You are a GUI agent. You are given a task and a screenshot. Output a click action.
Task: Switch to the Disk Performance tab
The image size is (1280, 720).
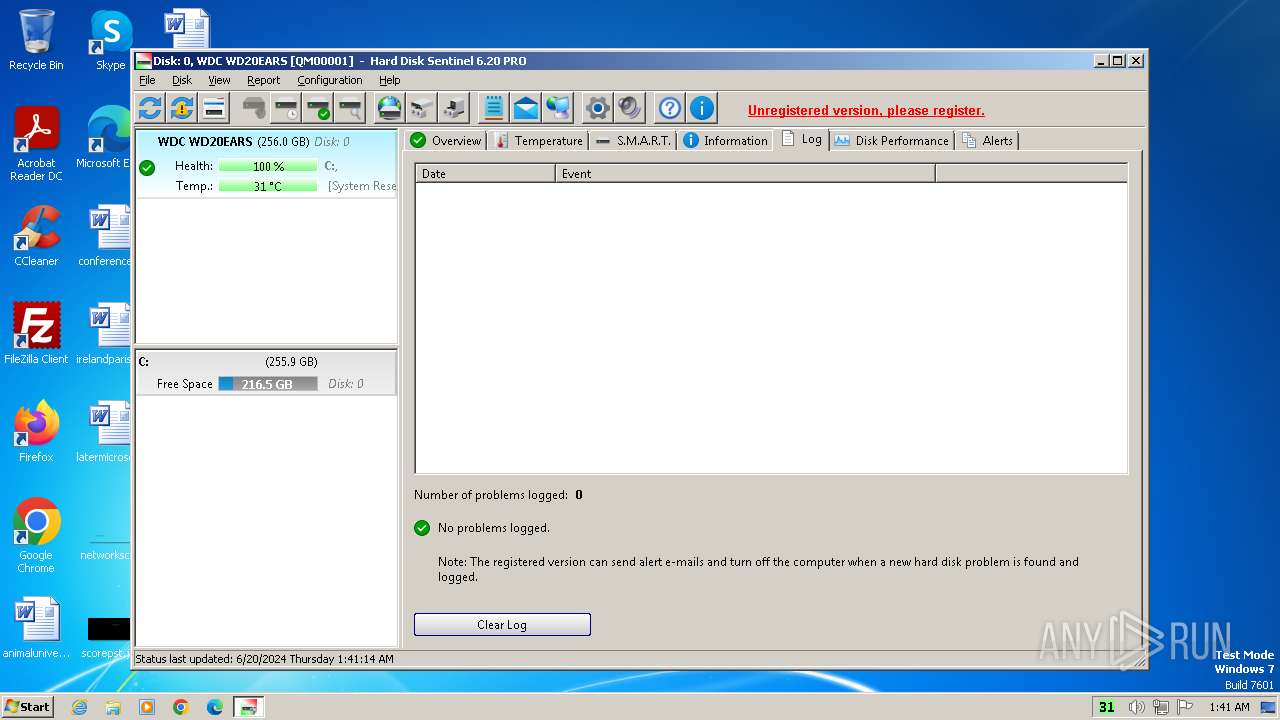point(891,141)
